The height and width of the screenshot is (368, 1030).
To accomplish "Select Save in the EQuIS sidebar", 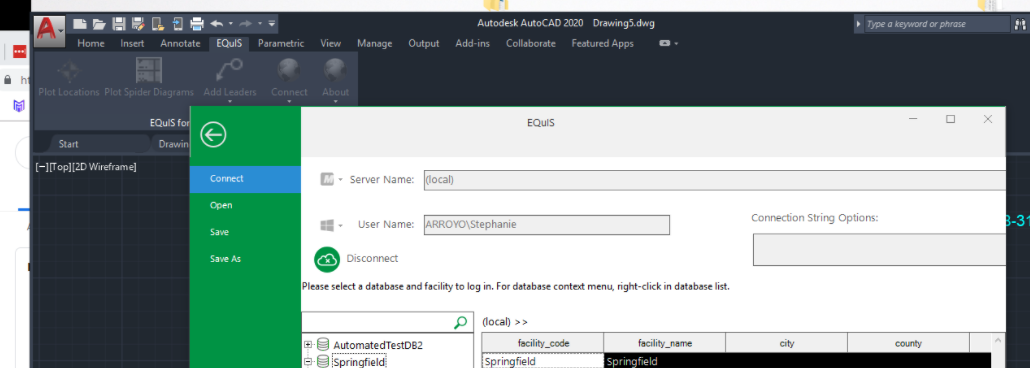I will pos(245,232).
